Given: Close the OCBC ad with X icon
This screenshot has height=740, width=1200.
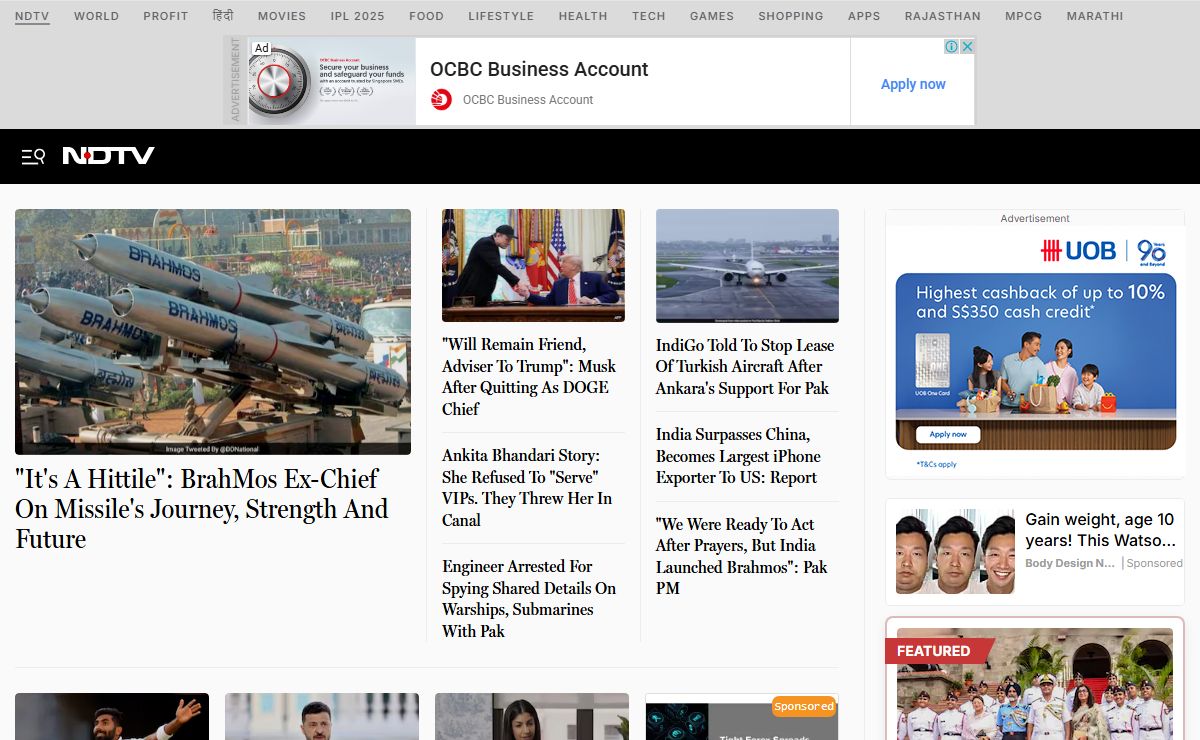Looking at the screenshot, I should point(967,46).
